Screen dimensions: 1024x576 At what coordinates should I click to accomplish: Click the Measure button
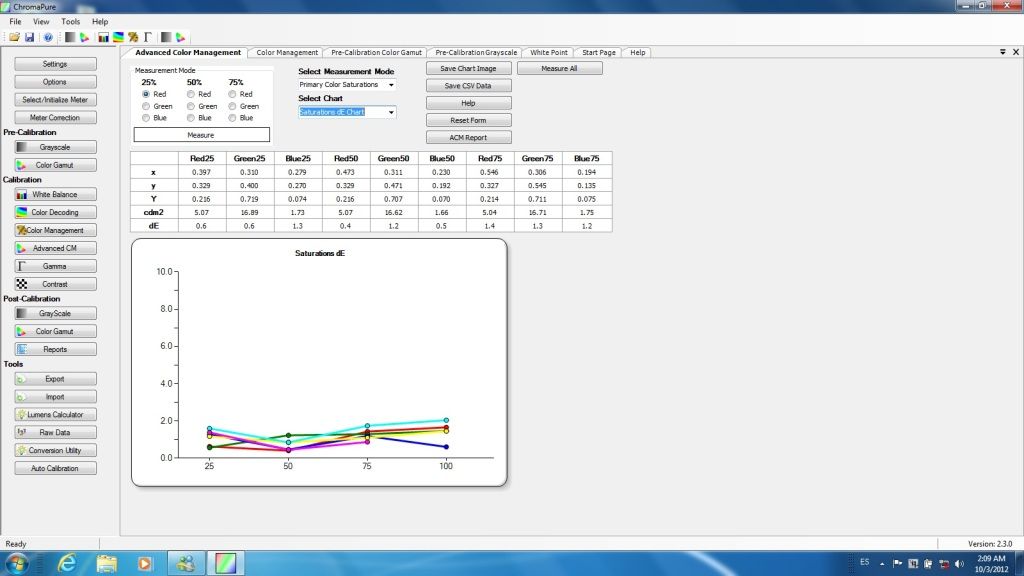tap(201, 135)
